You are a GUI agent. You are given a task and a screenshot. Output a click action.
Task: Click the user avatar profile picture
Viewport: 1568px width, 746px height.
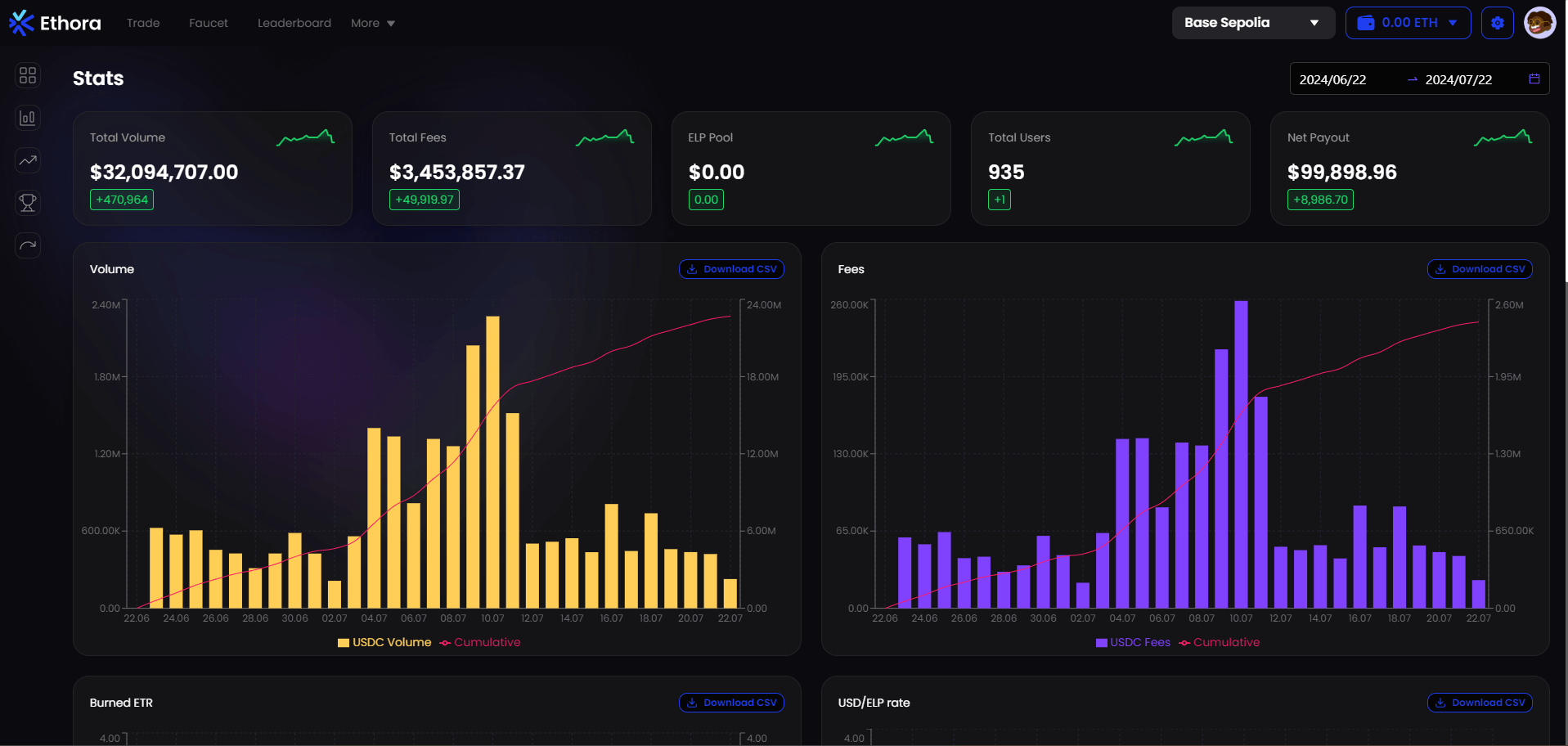1539,23
